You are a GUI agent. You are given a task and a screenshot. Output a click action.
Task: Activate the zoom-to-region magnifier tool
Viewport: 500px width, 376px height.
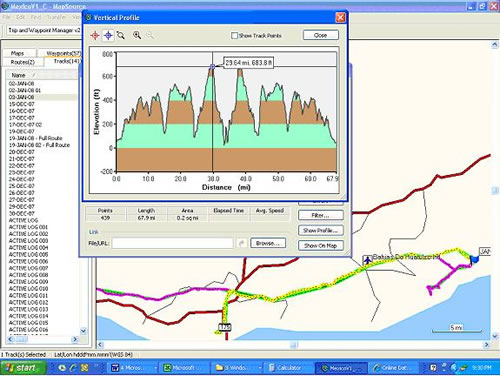(121, 35)
